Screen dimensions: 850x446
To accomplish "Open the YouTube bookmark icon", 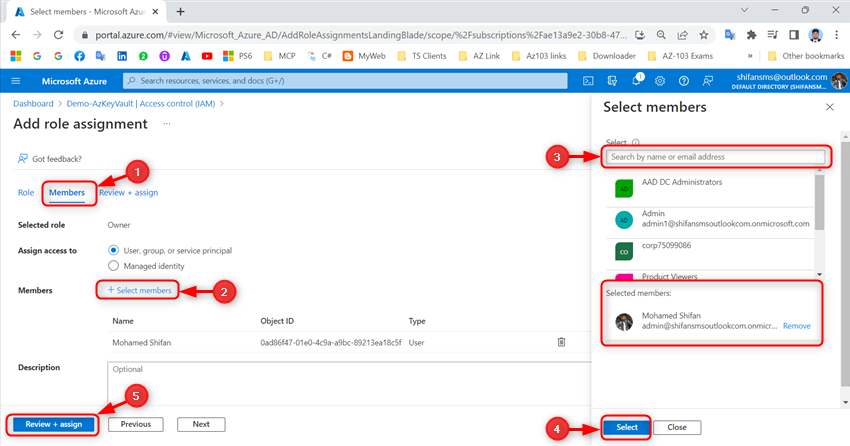I will click(207, 56).
